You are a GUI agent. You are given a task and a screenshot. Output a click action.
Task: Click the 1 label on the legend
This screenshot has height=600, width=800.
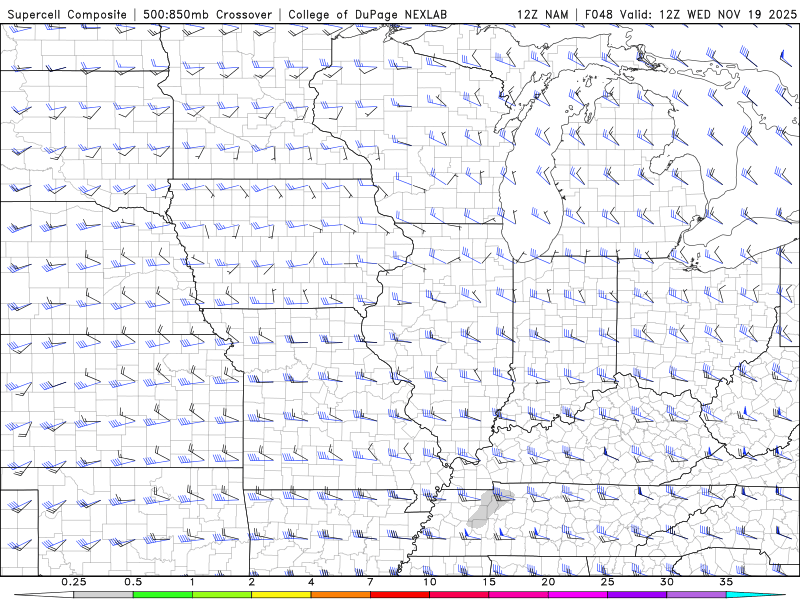coord(192,582)
